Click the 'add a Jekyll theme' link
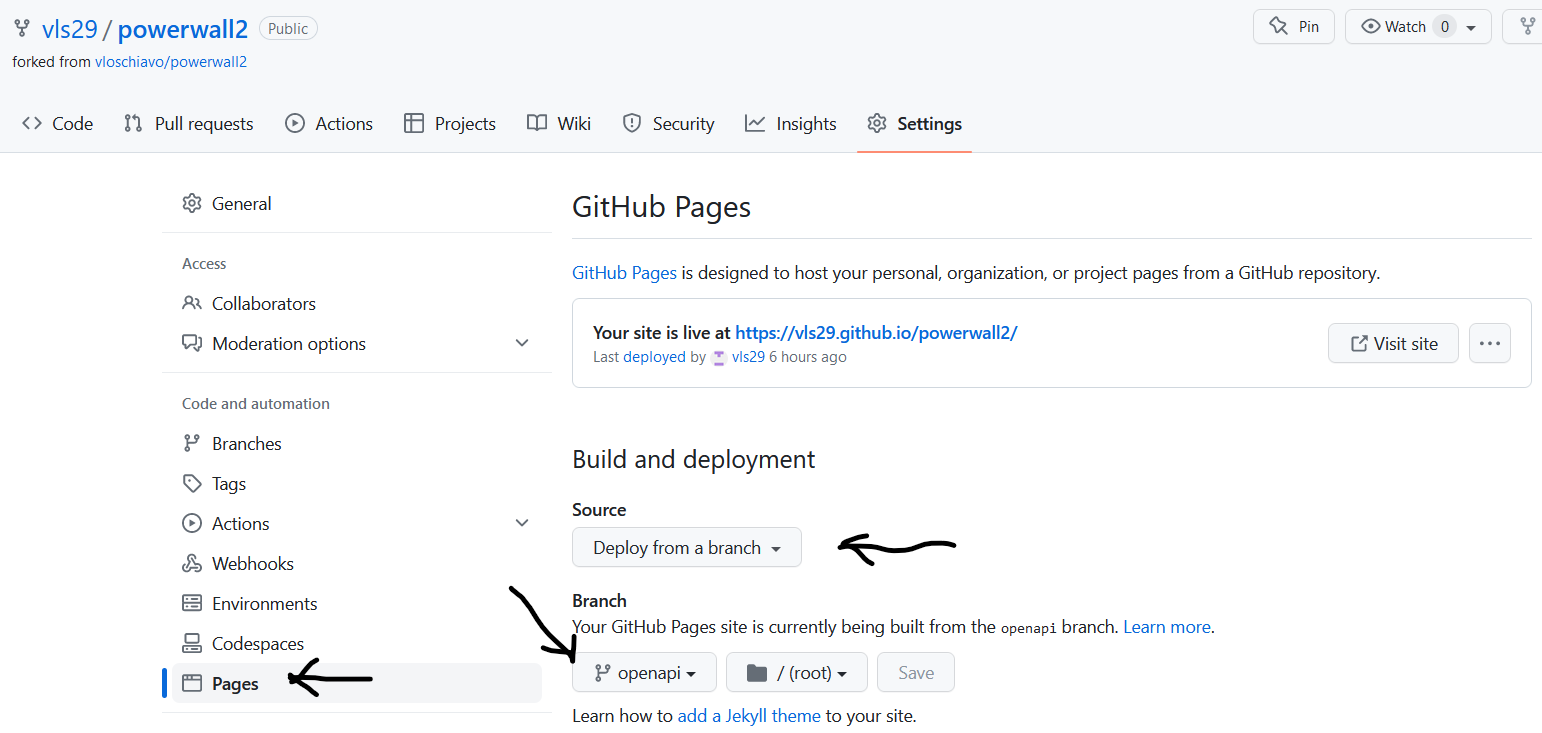 click(x=749, y=716)
